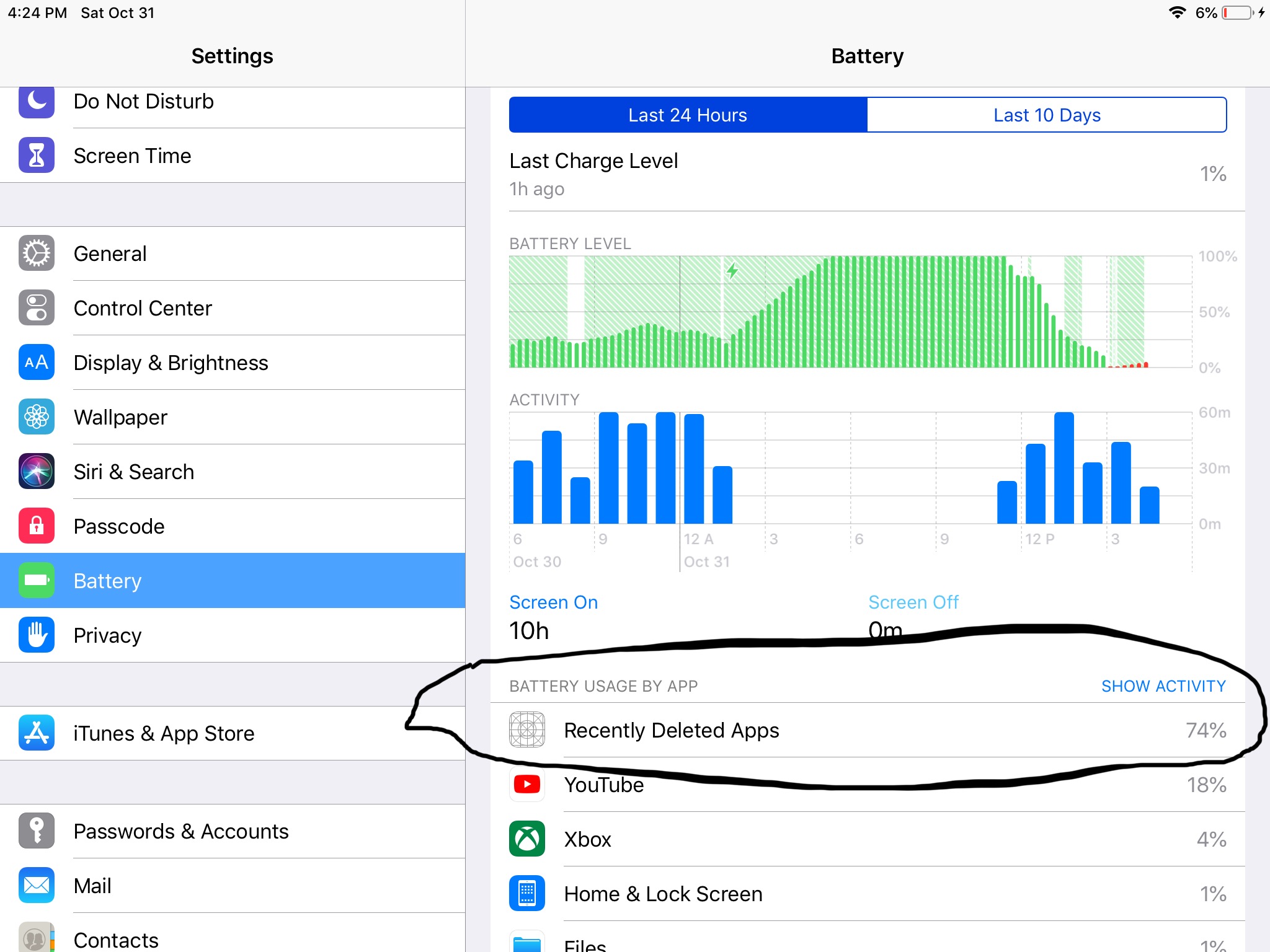Open Display & Brightness settings
This screenshot has height=952, width=1270.
click(171, 363)
